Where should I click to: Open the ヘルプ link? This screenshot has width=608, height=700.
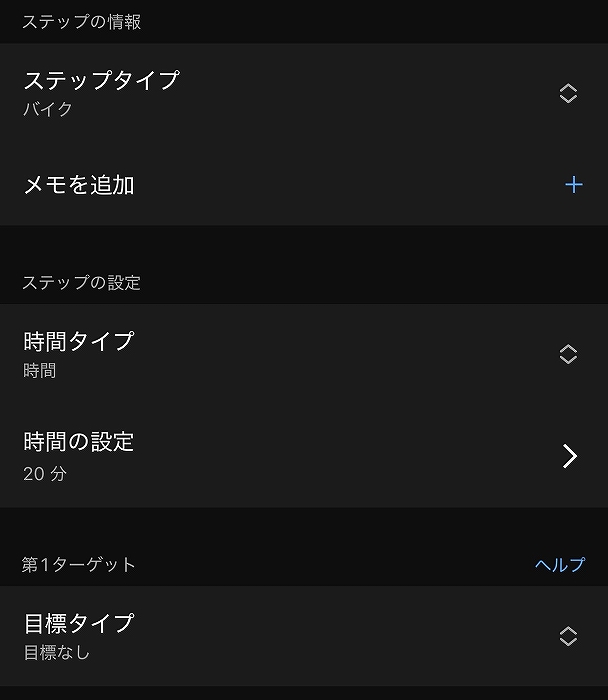559,565
